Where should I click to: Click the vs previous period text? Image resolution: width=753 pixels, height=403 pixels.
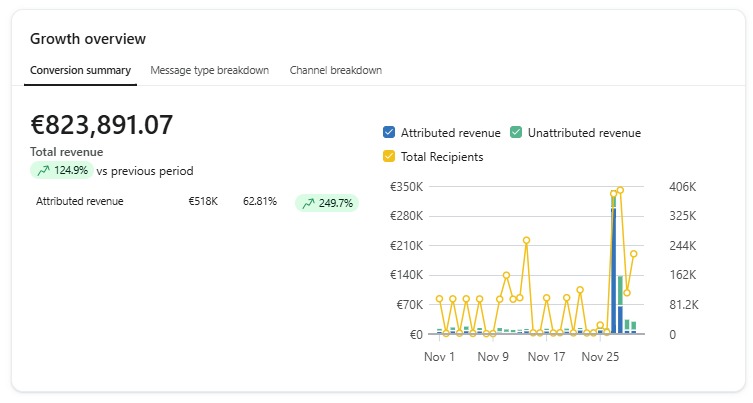[145, 171]
